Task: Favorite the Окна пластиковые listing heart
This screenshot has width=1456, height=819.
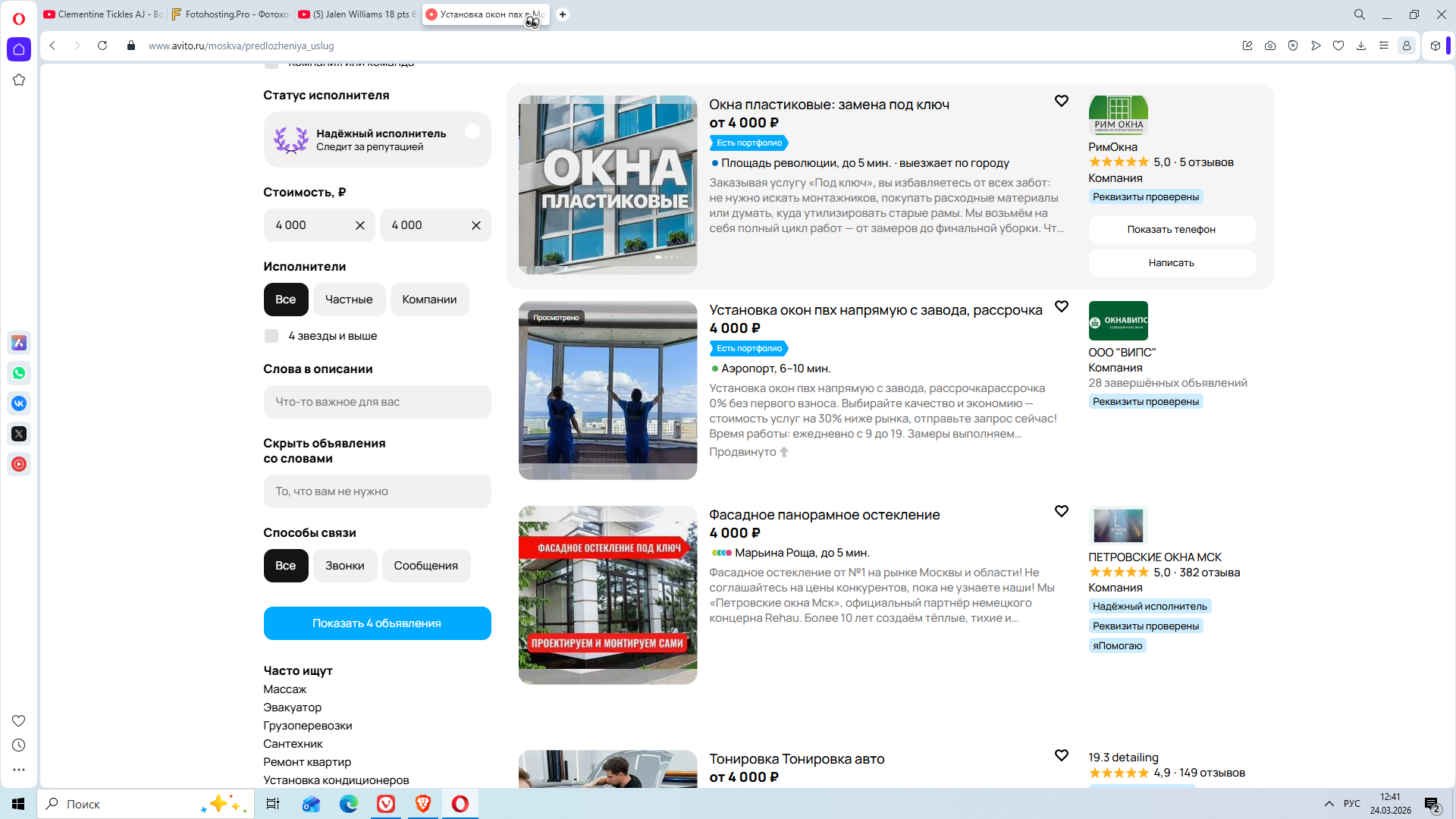Action: click(1061, 101)
